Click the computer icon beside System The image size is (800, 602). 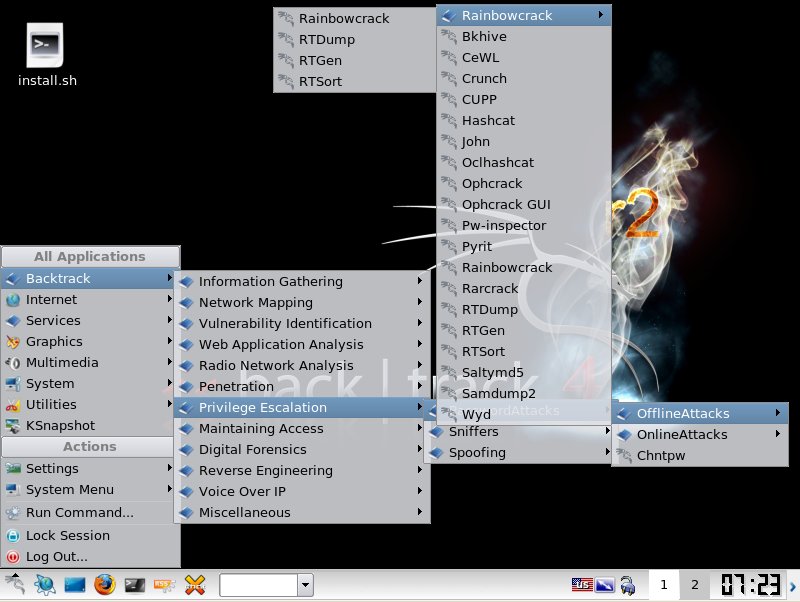[x=13, y=384]
